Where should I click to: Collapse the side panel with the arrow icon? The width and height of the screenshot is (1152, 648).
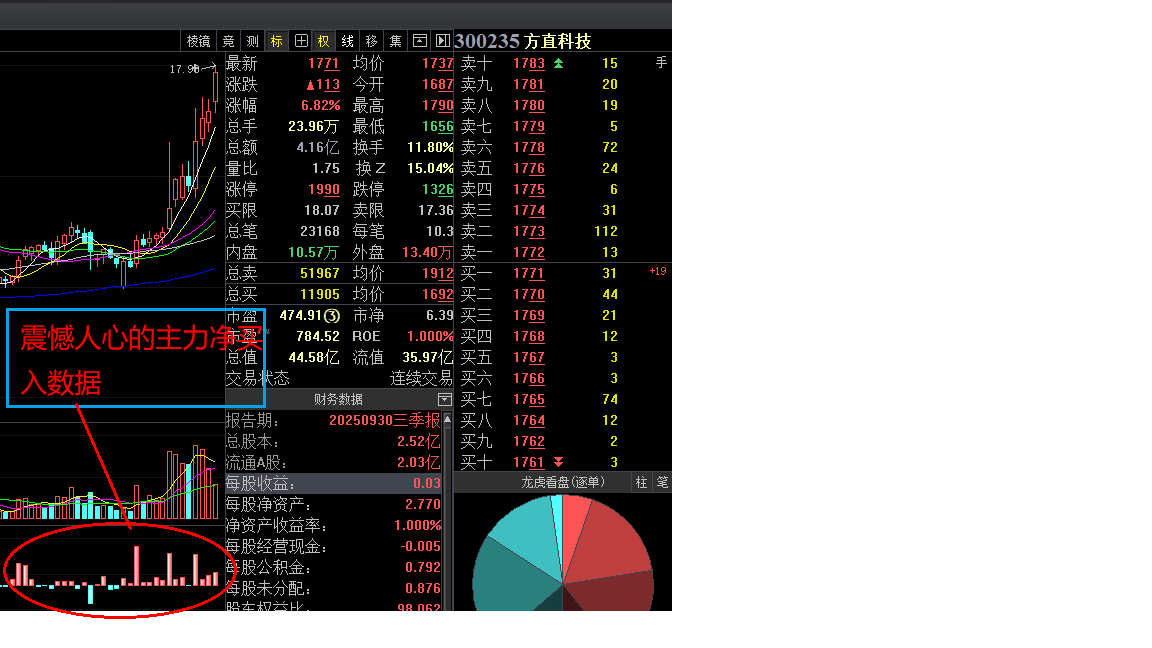click(442, 41)
